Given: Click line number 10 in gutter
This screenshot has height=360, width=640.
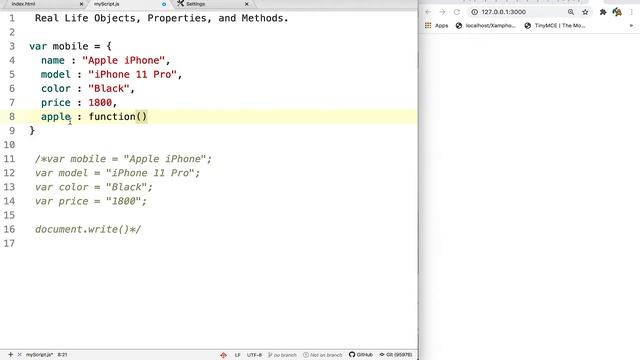Looking at the screenshot, I should tap(9, 145).
